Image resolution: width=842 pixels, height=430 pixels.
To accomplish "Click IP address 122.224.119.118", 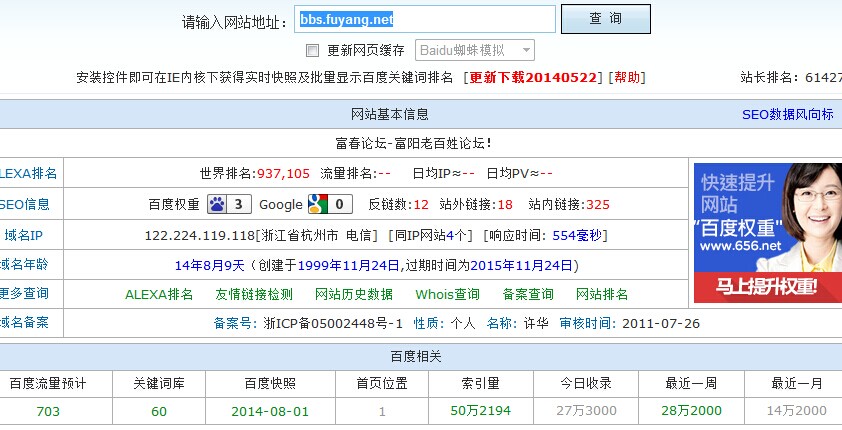I will point(200,236).
